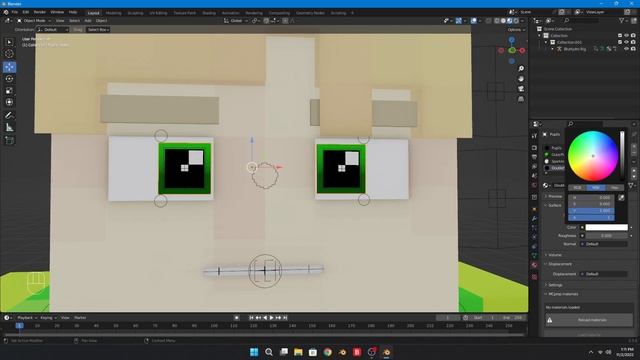Open the Tool properties tab icon
This screenshot has width=640, height=360.
[534, 136]
